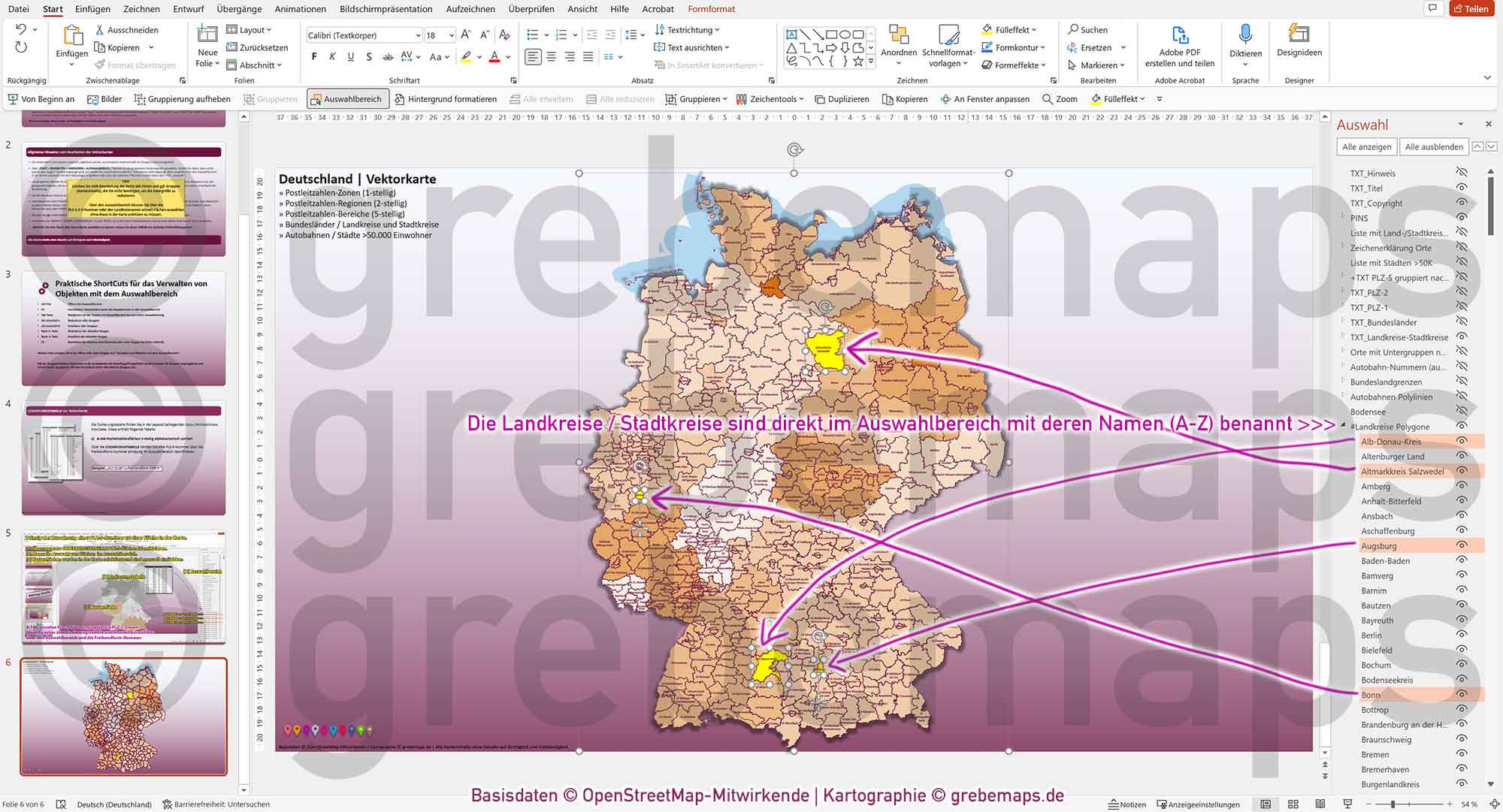Show the hidden TXT_Titel layer
1503x812 pixels.
point(1461,188)
